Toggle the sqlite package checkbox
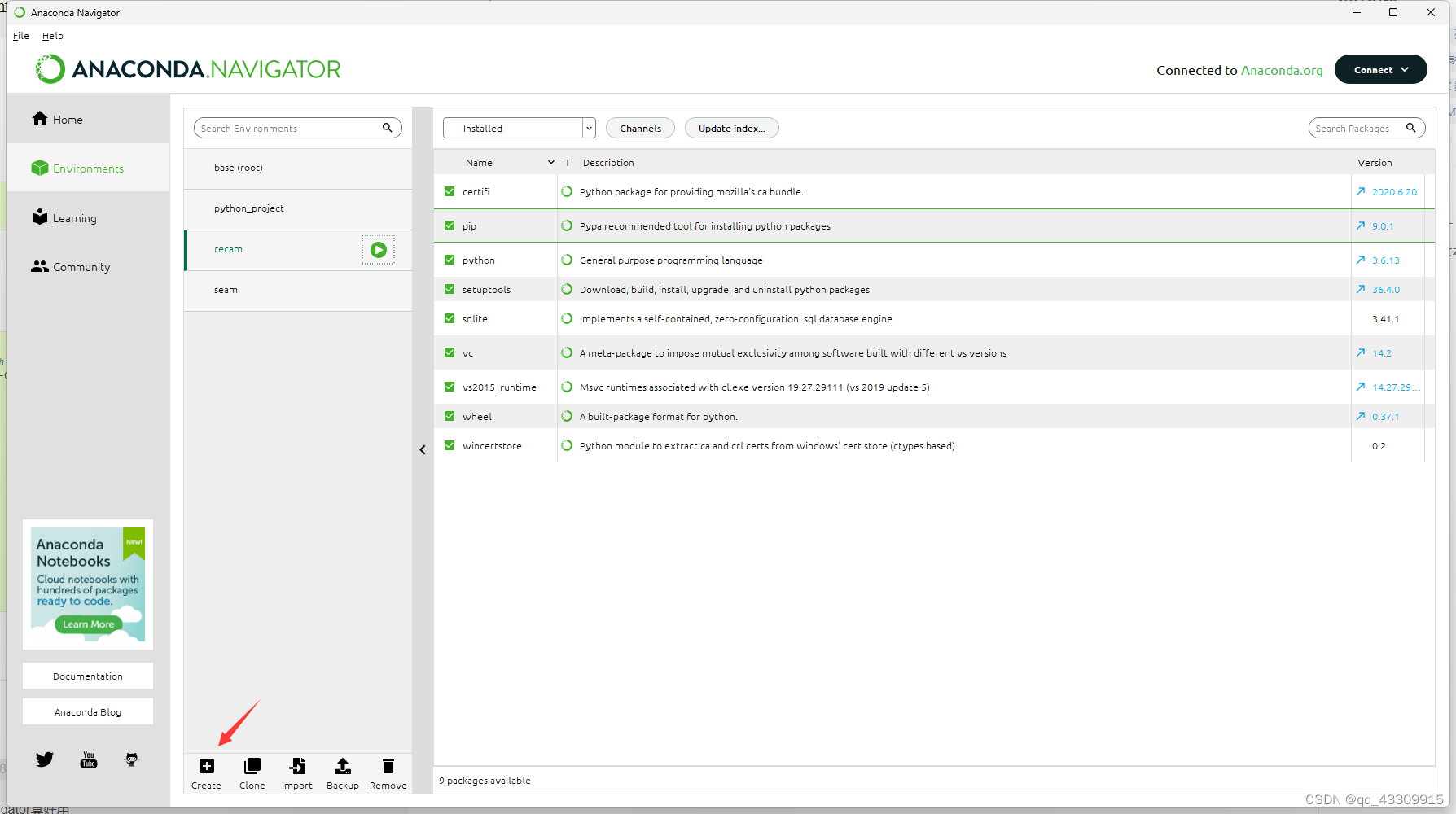 pyautogui.click(x=450, y=318)
